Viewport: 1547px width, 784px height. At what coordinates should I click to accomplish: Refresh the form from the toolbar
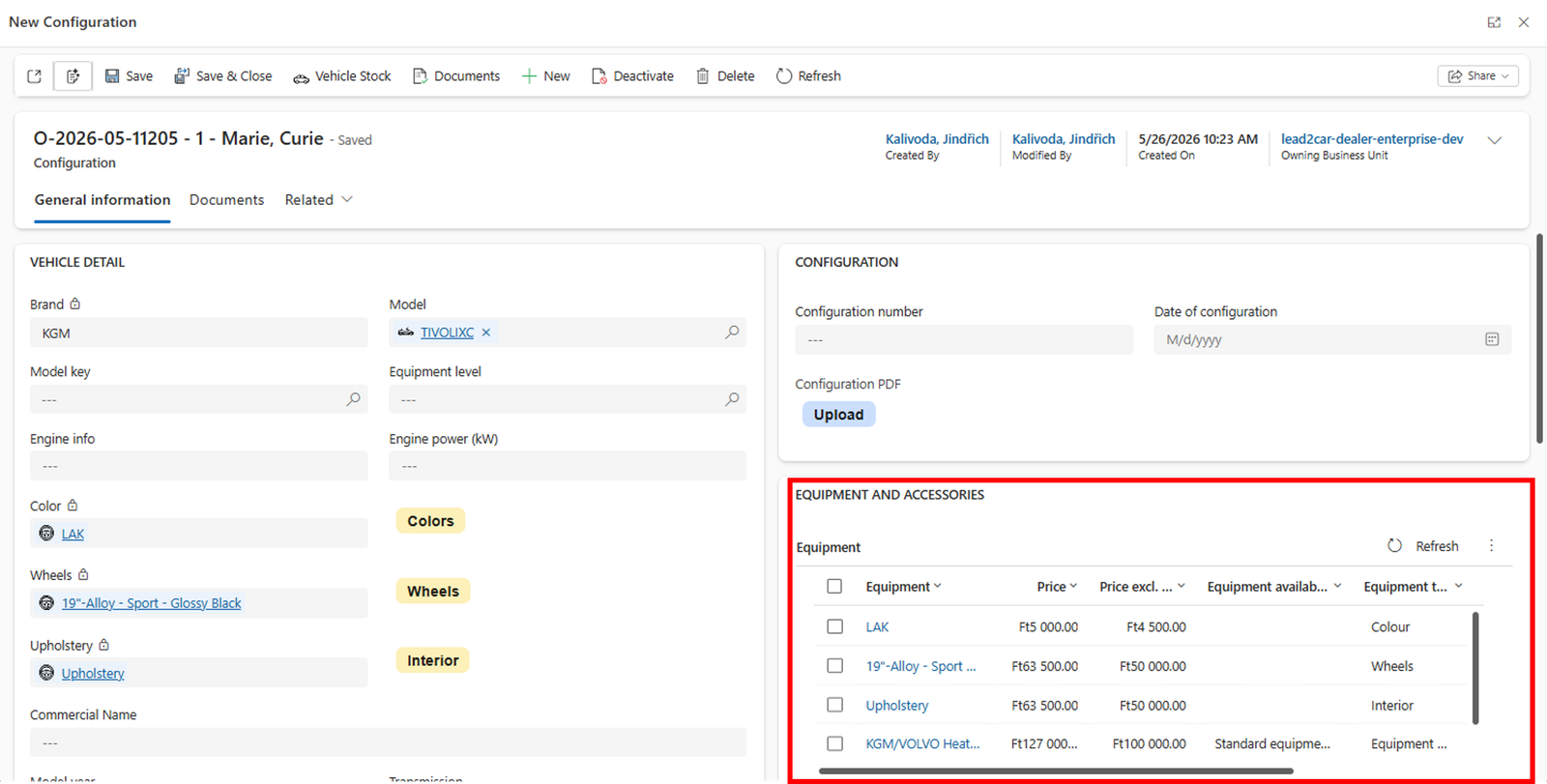pyautogui.click(x=808, y=76)
